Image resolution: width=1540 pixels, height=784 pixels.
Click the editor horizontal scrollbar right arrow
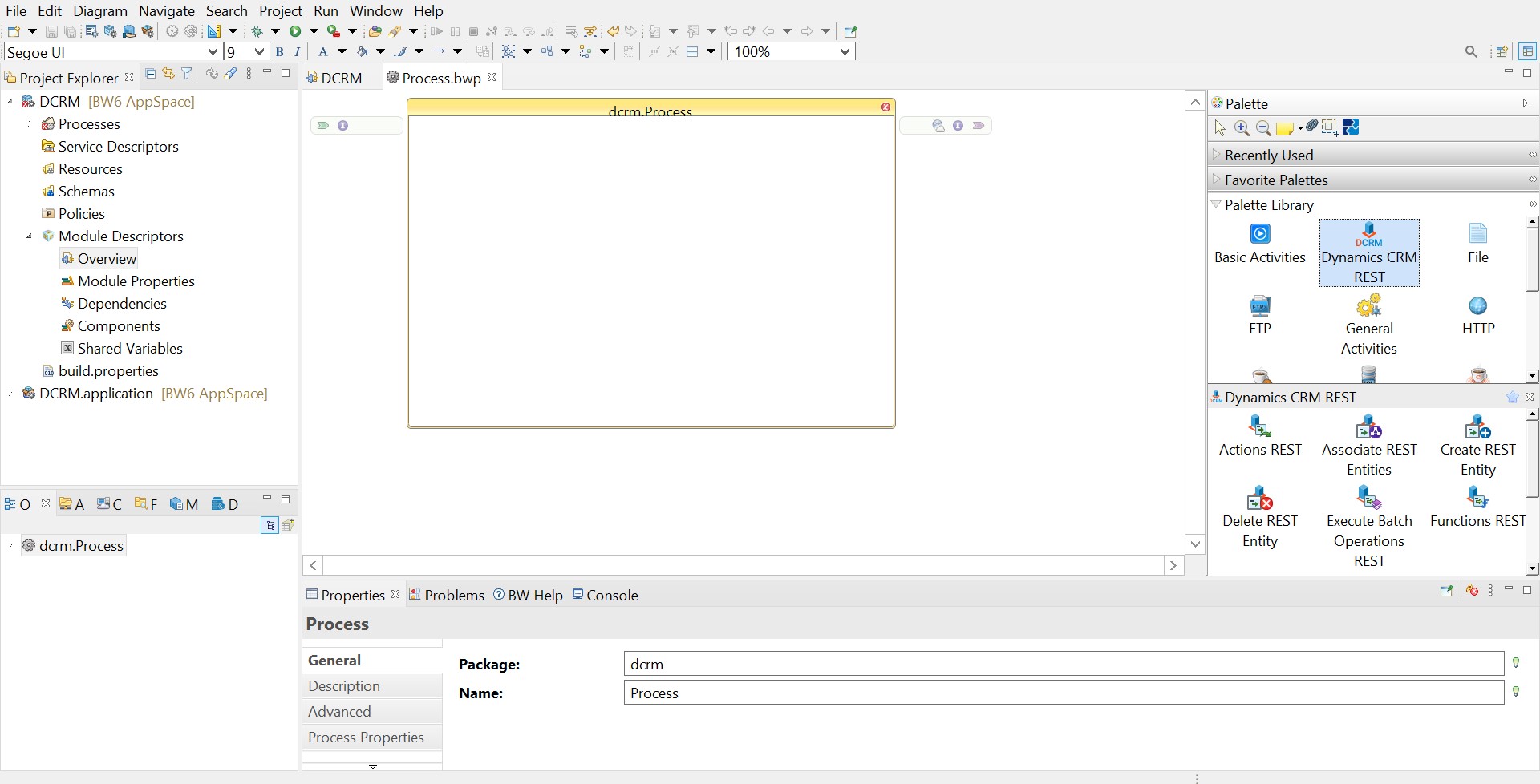click(1173, 565)
